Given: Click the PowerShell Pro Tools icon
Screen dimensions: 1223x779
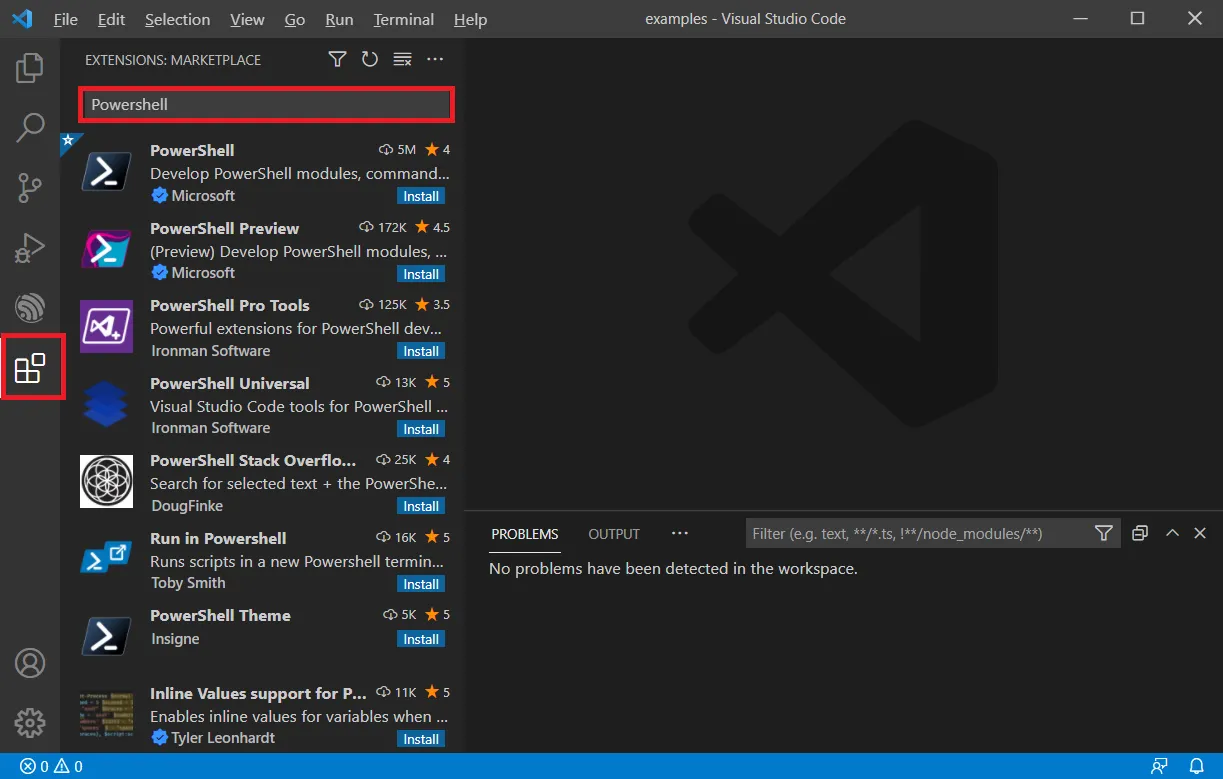Looking at the screenshot, I should tap(106, 326).
